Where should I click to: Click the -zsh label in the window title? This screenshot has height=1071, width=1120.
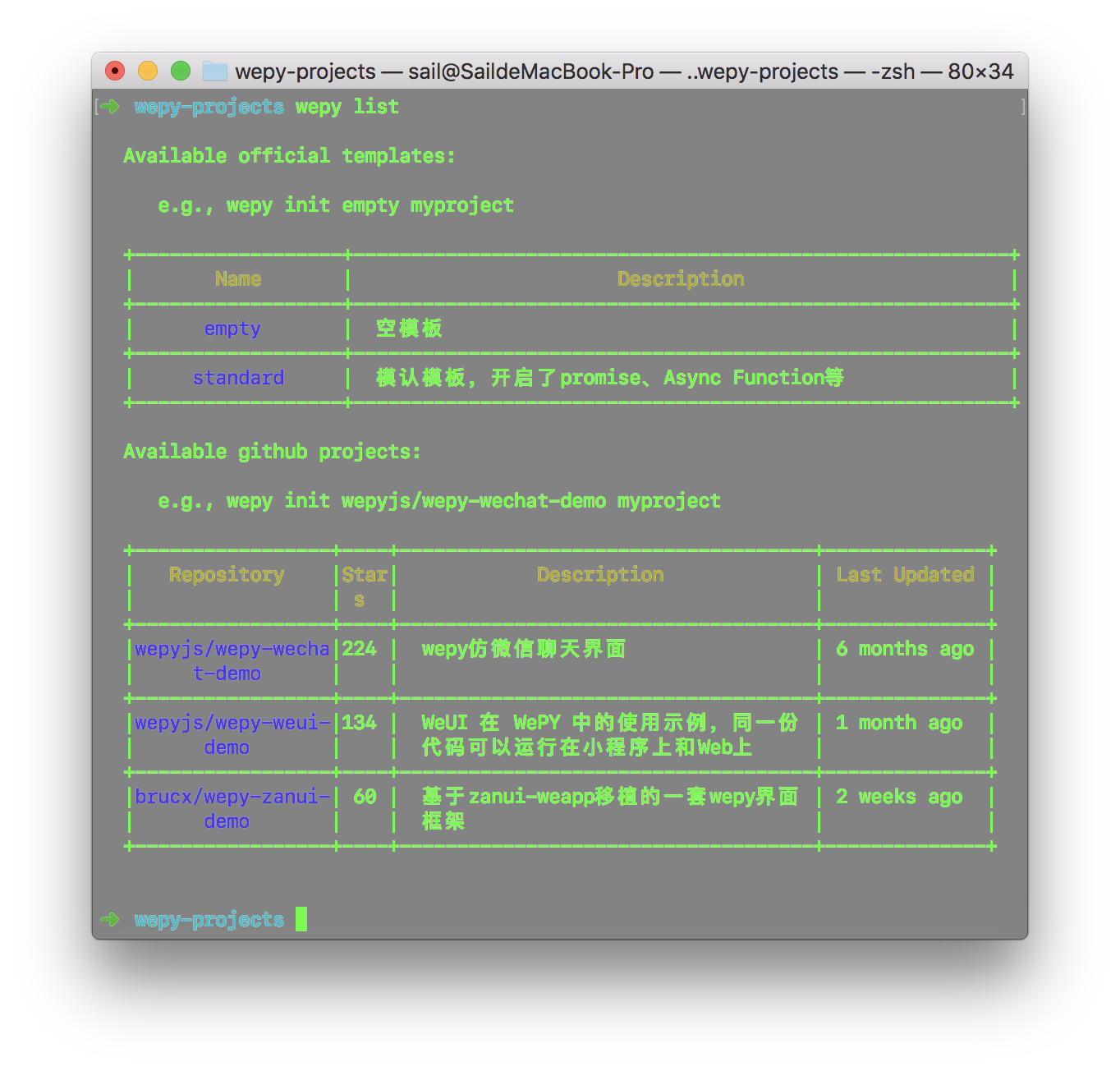(895, 71)
